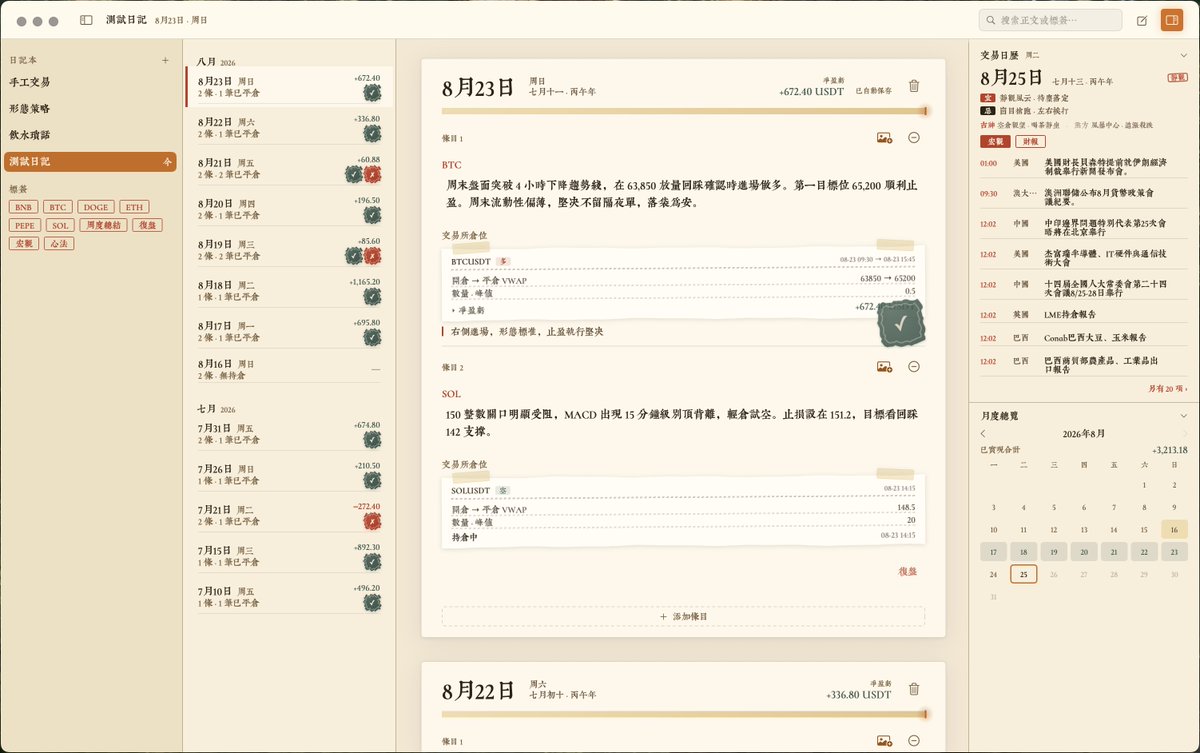Switch to the 財報 tab
Viewport: 1200px width, 753px height.
tap(1030, 142)
